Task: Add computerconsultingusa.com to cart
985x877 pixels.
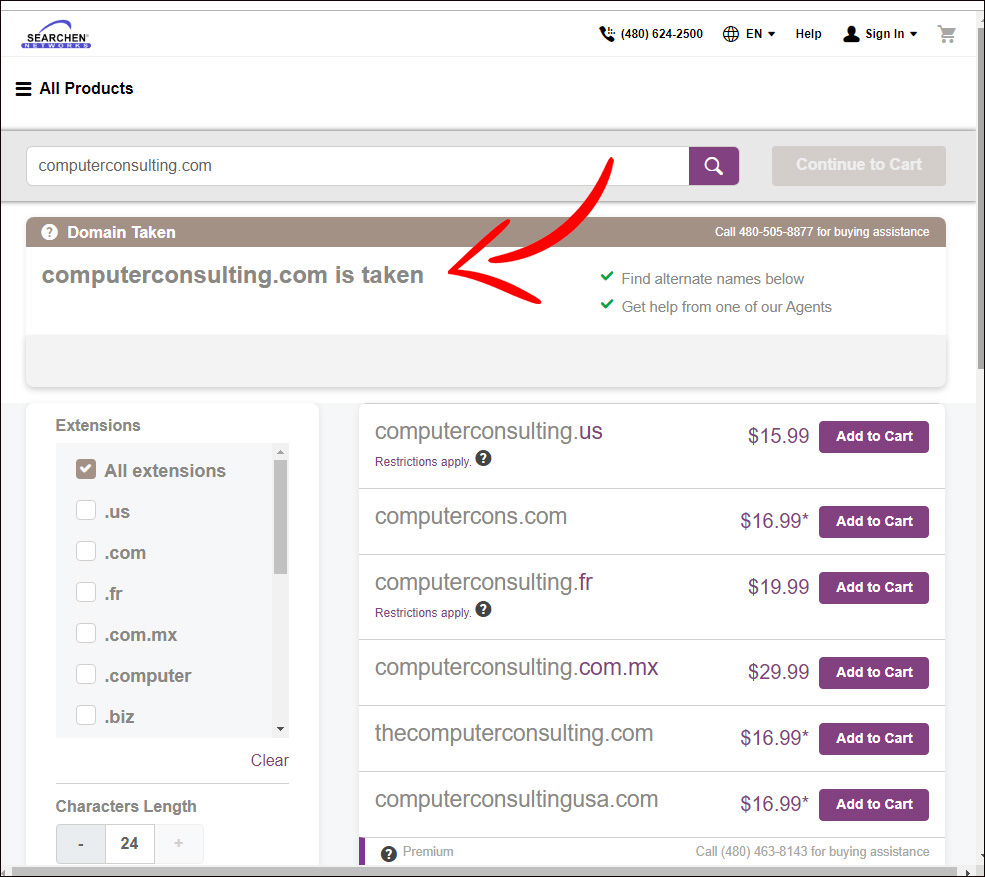Action: point(874,804)
